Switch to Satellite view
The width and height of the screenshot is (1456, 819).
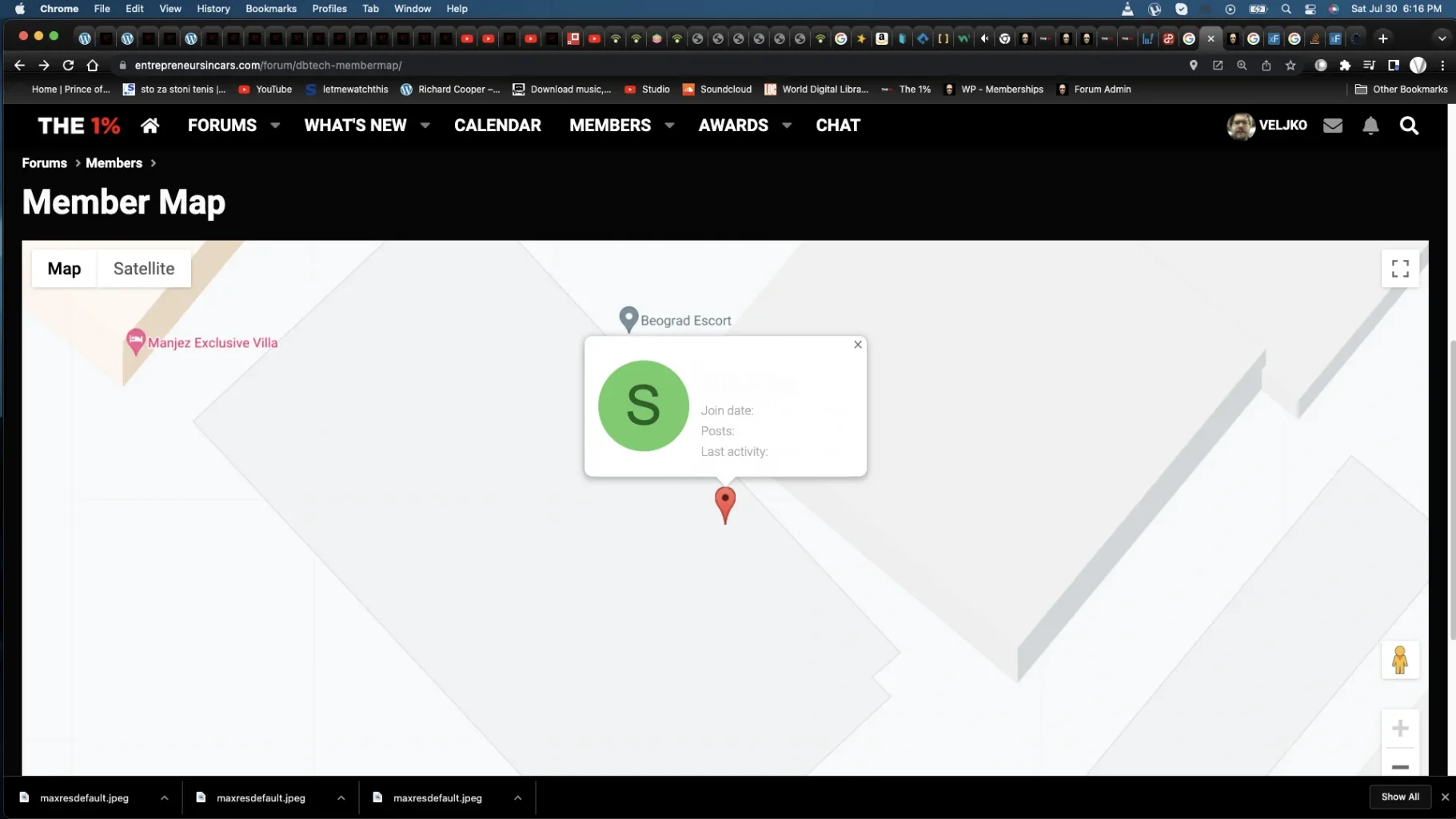tap(144, 269)
